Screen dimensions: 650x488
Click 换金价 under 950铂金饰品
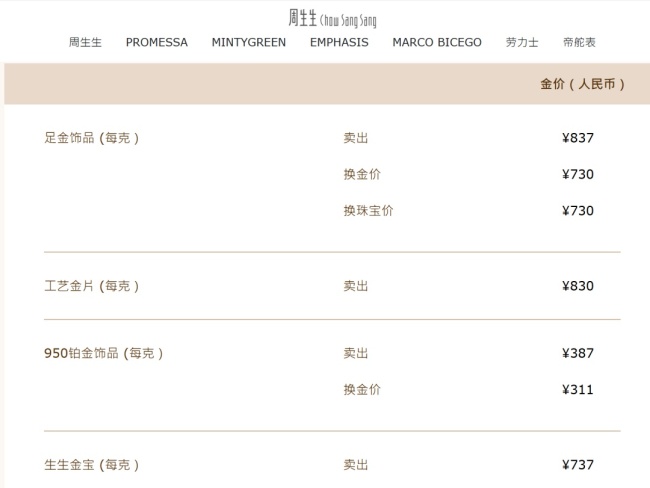362,390
